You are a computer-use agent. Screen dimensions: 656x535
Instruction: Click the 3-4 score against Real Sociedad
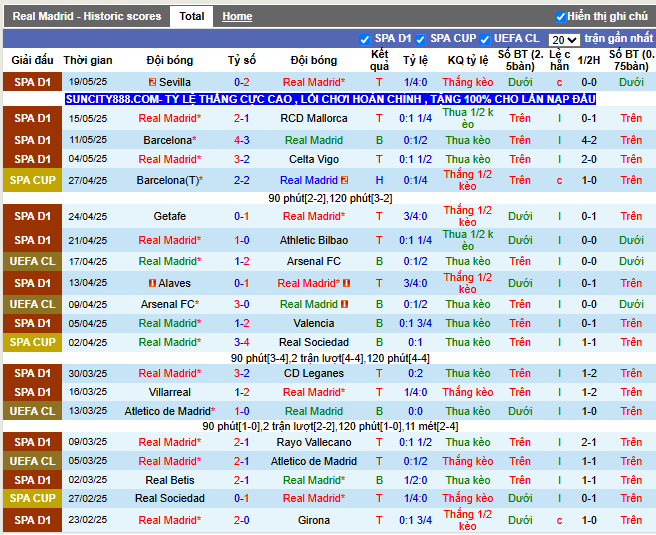click(x=242, y=342)
